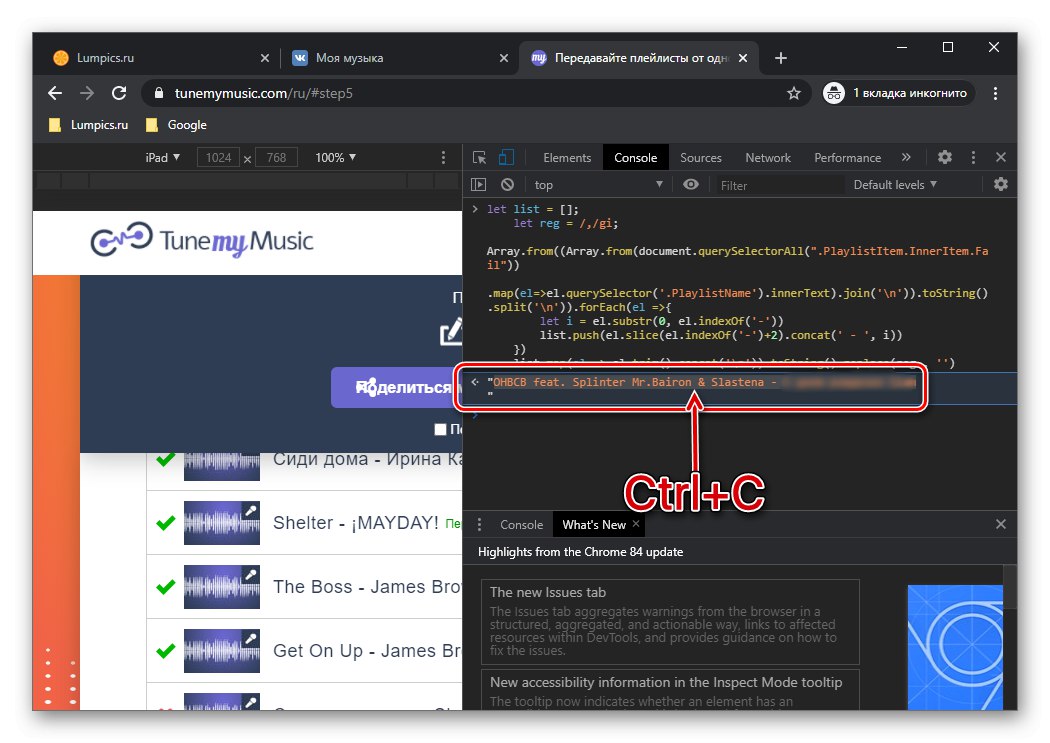Screen dimensions: 1050x743
Task: Switch to the drawer Console tab
Action: [x=521, y=525]
